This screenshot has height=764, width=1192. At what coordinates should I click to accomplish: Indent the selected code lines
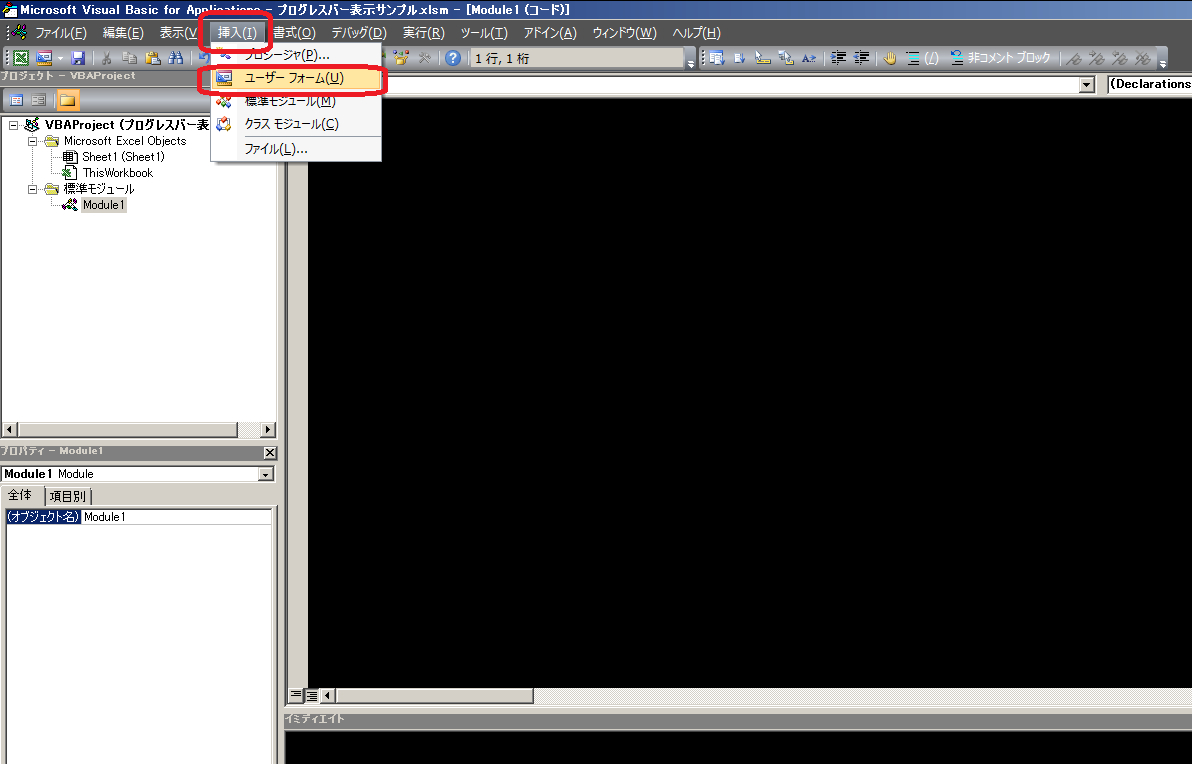[838, 58]
